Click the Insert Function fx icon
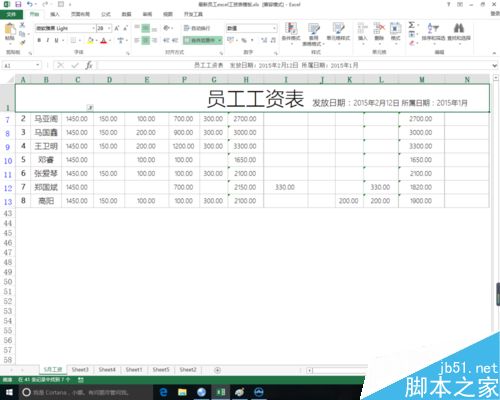Viewport: 500px width, 400px height. tap(89, 65)
